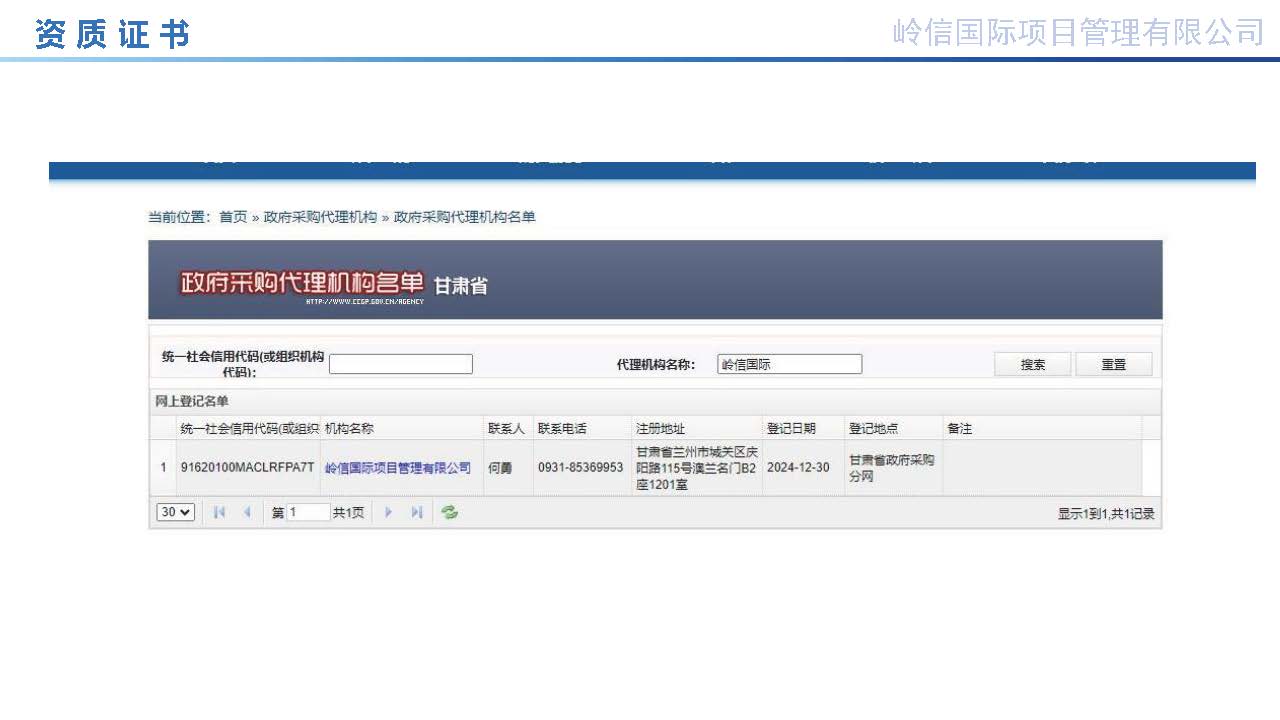1280x720 pixels.
Task: Click 登记日期 column header
Action: click(x=804, y=428)
